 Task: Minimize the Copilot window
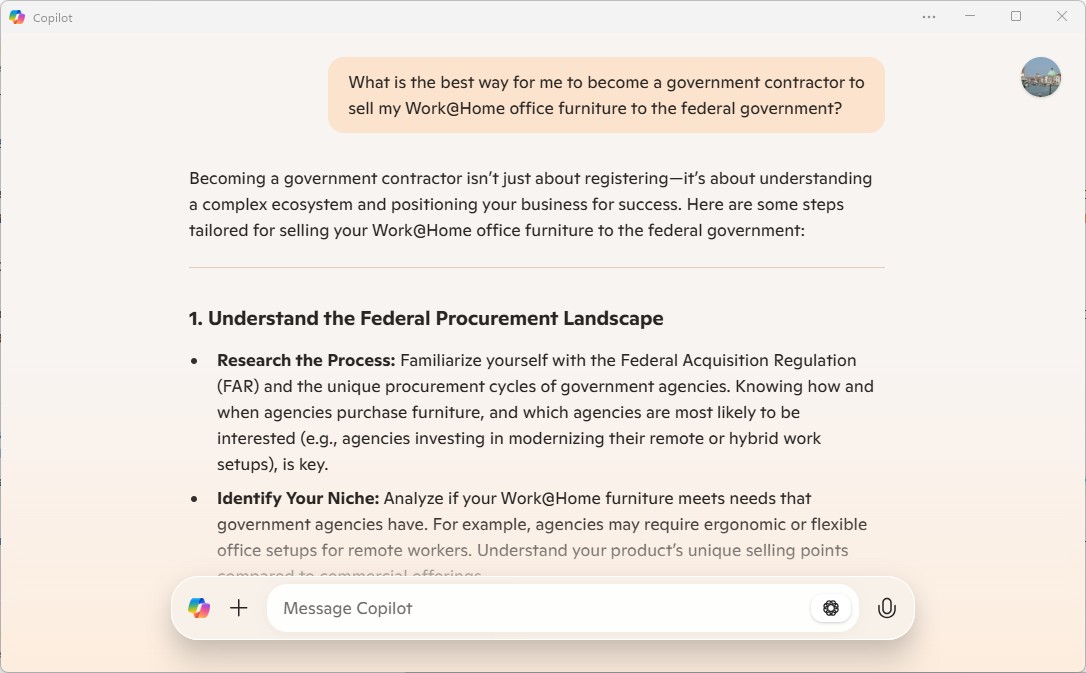point(970,17)
